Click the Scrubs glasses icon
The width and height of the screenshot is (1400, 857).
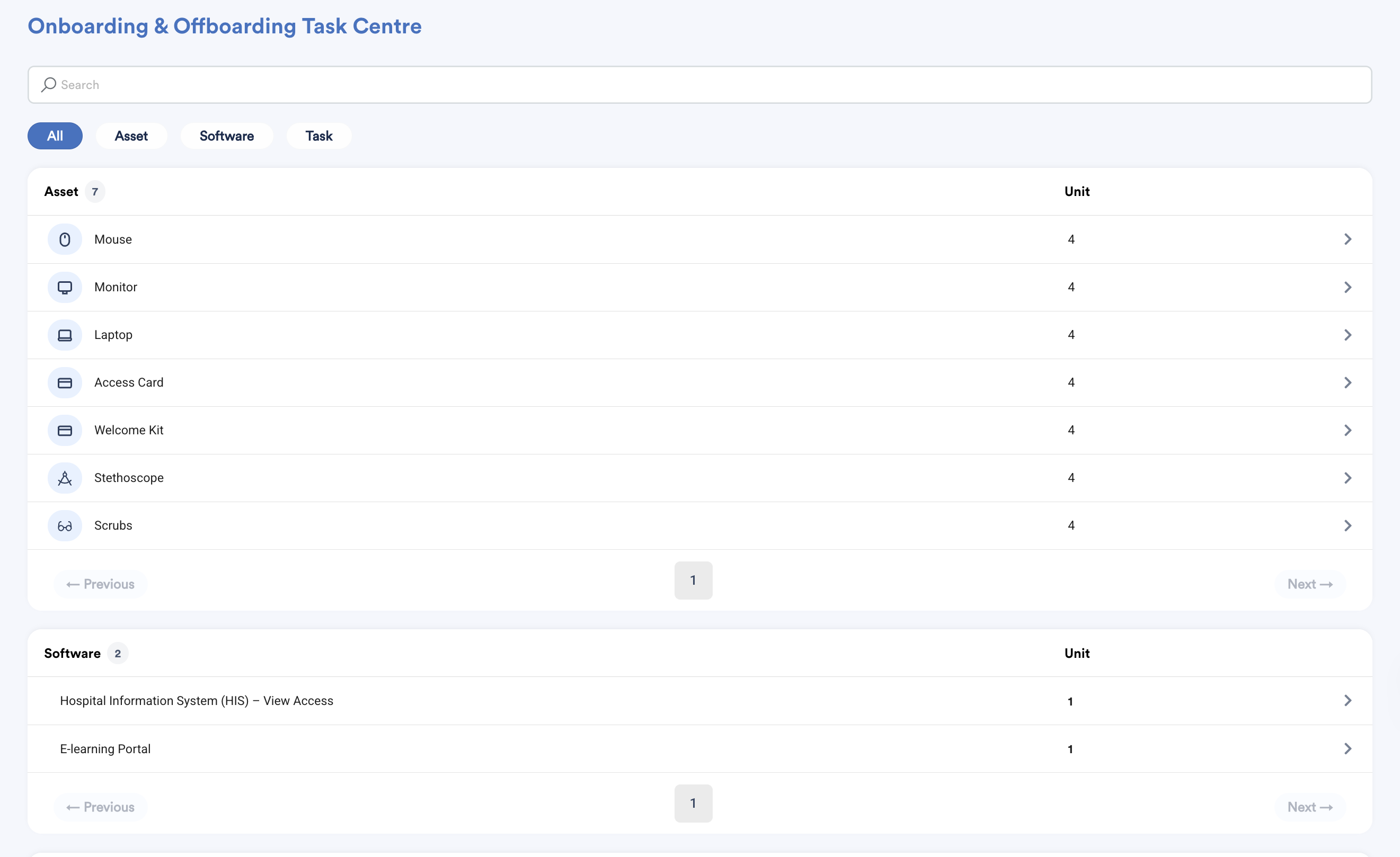pos(65,525)
